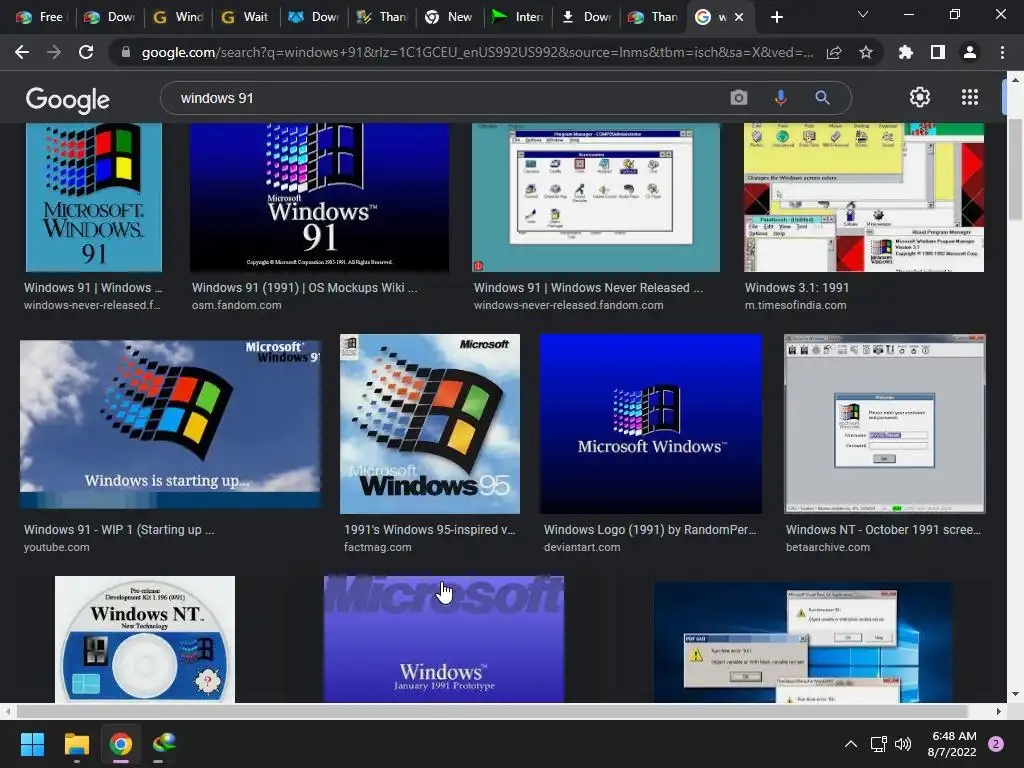1024x768 pixels.
Task: Open the Windows 3.1: 1991 thumbnail
Action: click(863, 197)
